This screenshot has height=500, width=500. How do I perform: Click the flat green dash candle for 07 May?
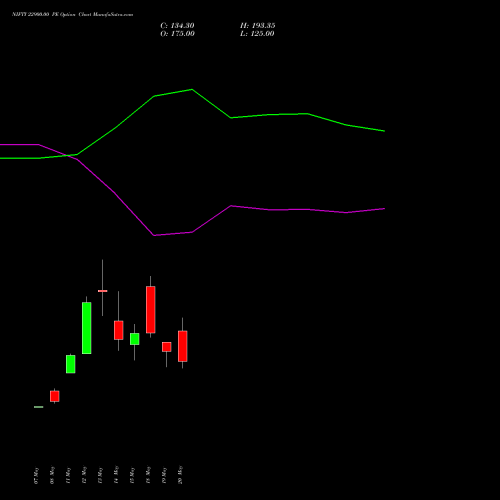pos(39,407)
